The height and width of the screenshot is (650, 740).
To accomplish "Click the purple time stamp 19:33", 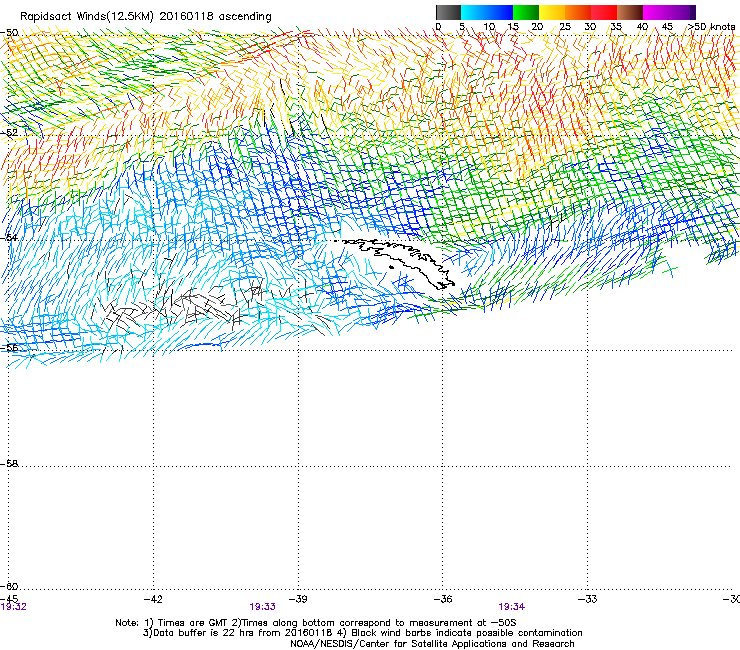I will tap(262, 607).
